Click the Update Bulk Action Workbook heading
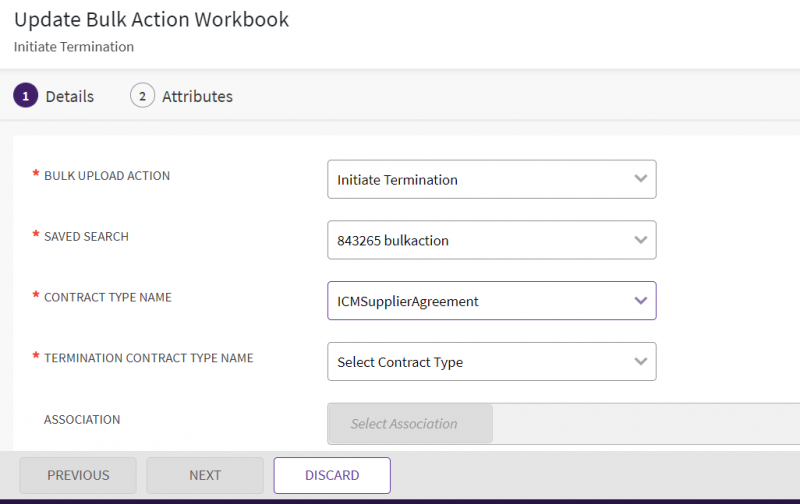This screenshot has width=800, height=504. 152,20
